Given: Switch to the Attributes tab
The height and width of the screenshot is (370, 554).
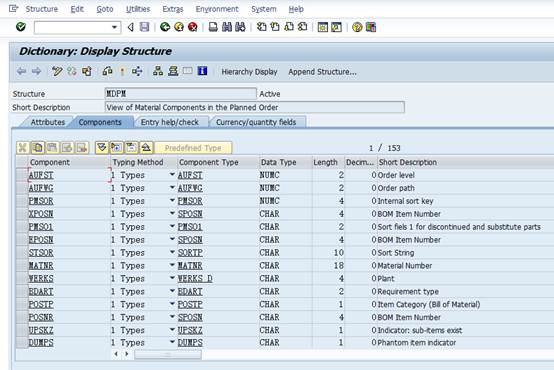Looking at the screenshot, I should 48,122.
